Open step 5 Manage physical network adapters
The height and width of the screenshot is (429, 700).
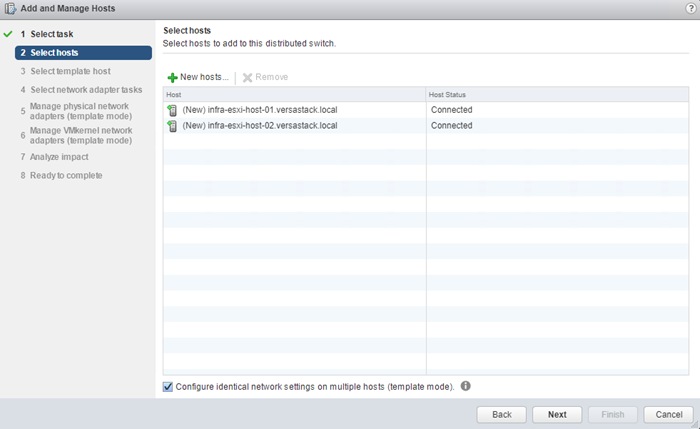(x=76, y=111)
